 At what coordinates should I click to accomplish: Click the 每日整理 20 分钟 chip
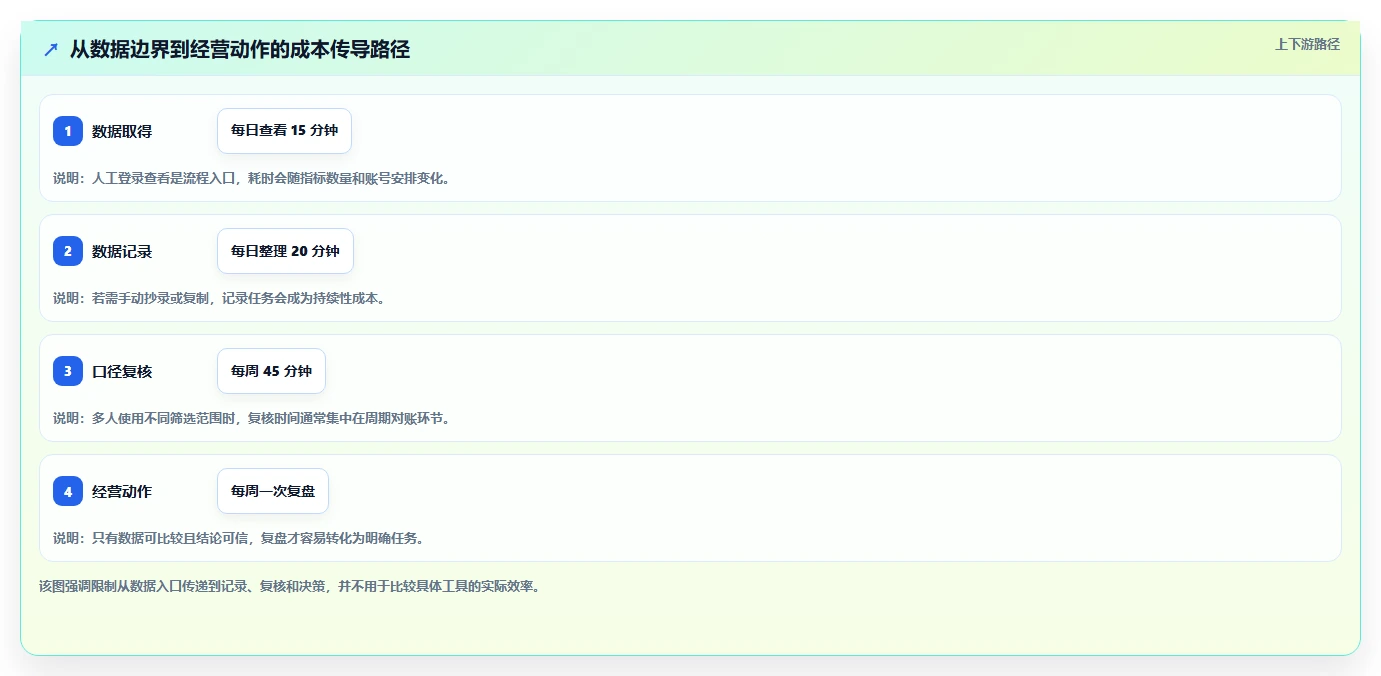click(x=285, y=251)
